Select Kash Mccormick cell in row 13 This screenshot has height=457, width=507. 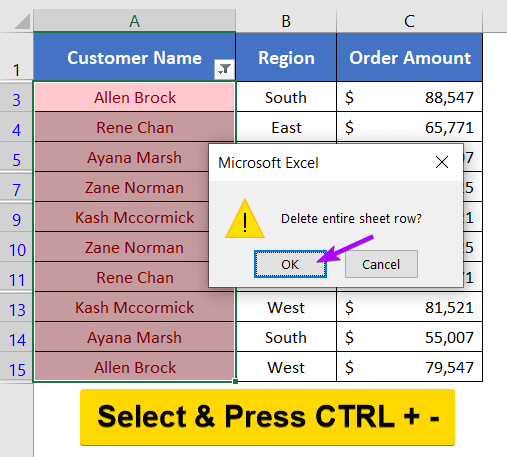click(x=134, y=307)
